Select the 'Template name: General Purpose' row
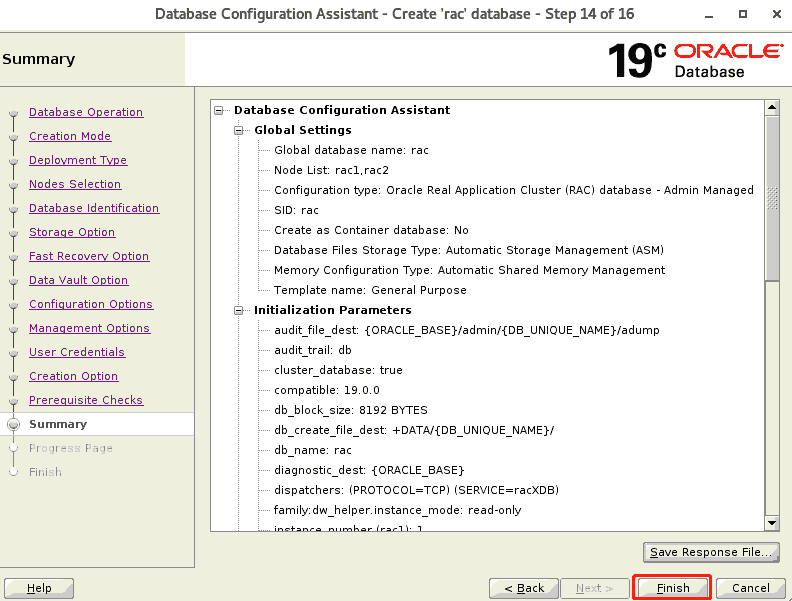Screen dimensions: 792x601 370,290
